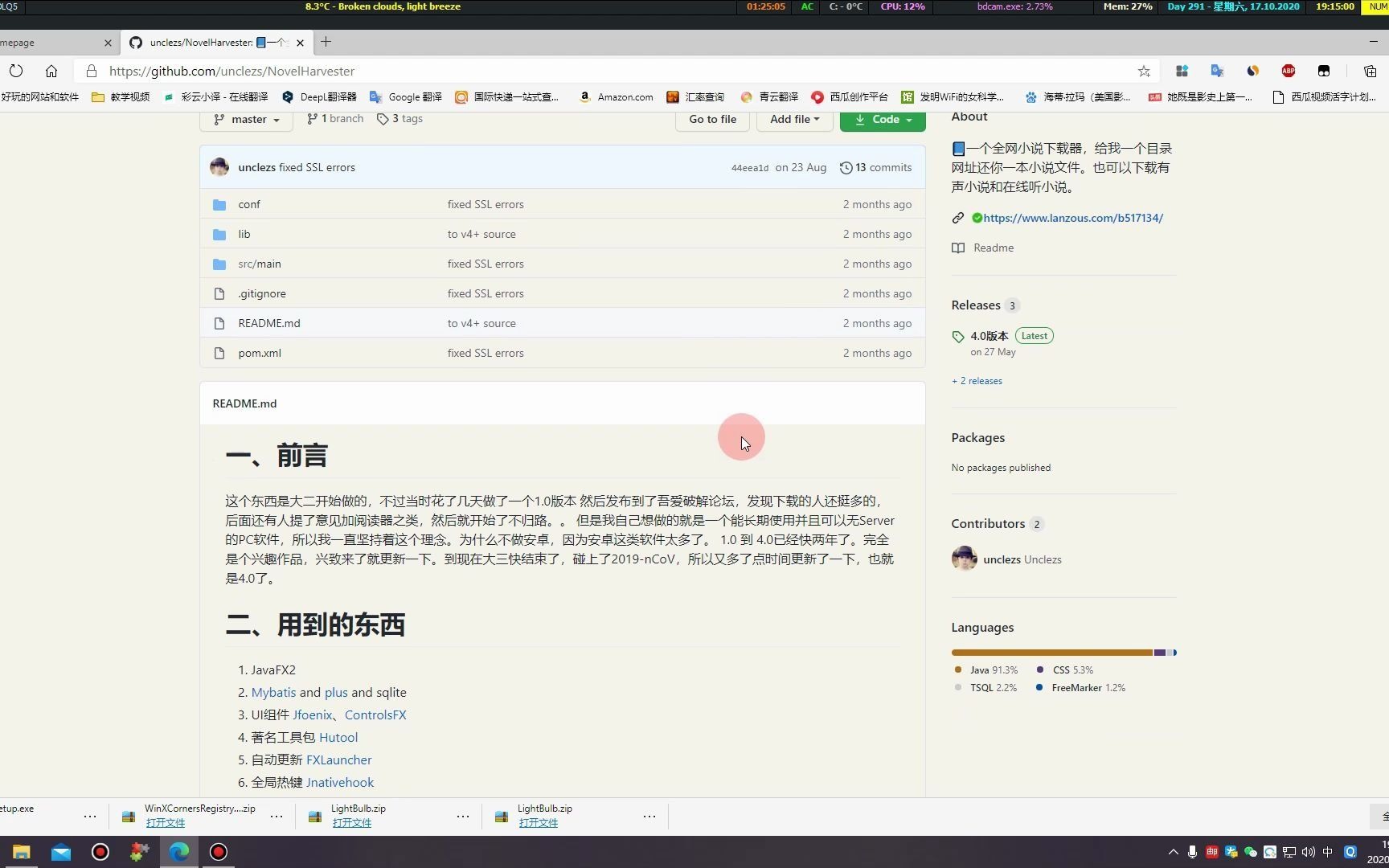1389x868 pixels.
Task: Switch to the unclezs/NovelHarvester tab
Action: pos(211,43)
